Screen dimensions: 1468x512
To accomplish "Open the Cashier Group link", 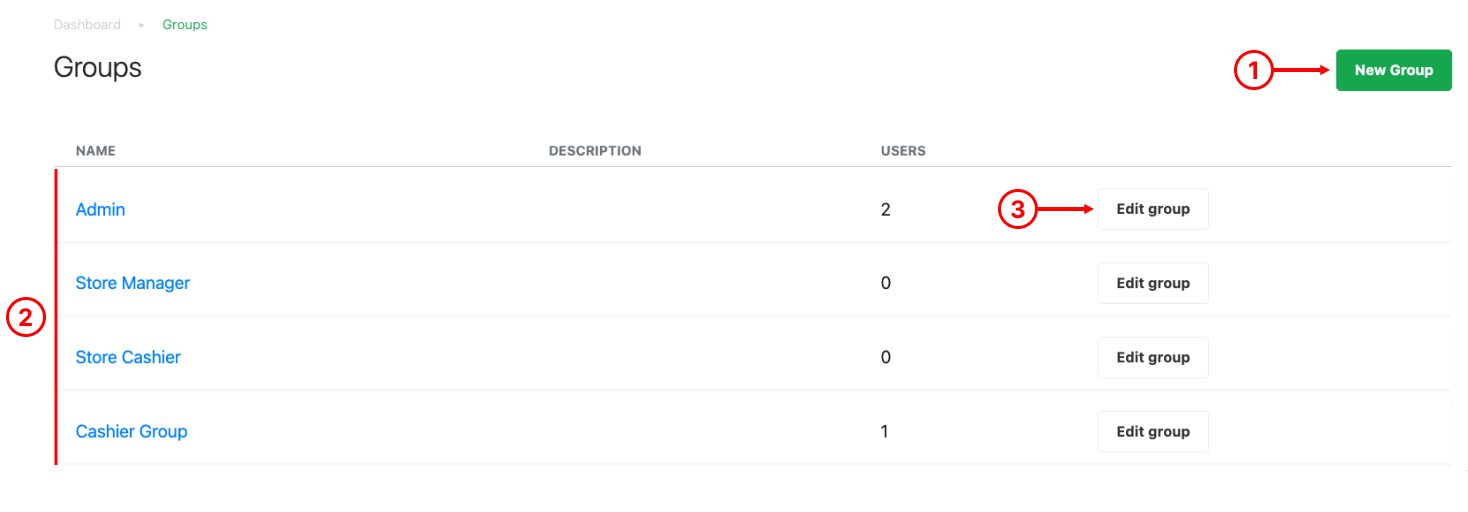I will tap(132, 431).
